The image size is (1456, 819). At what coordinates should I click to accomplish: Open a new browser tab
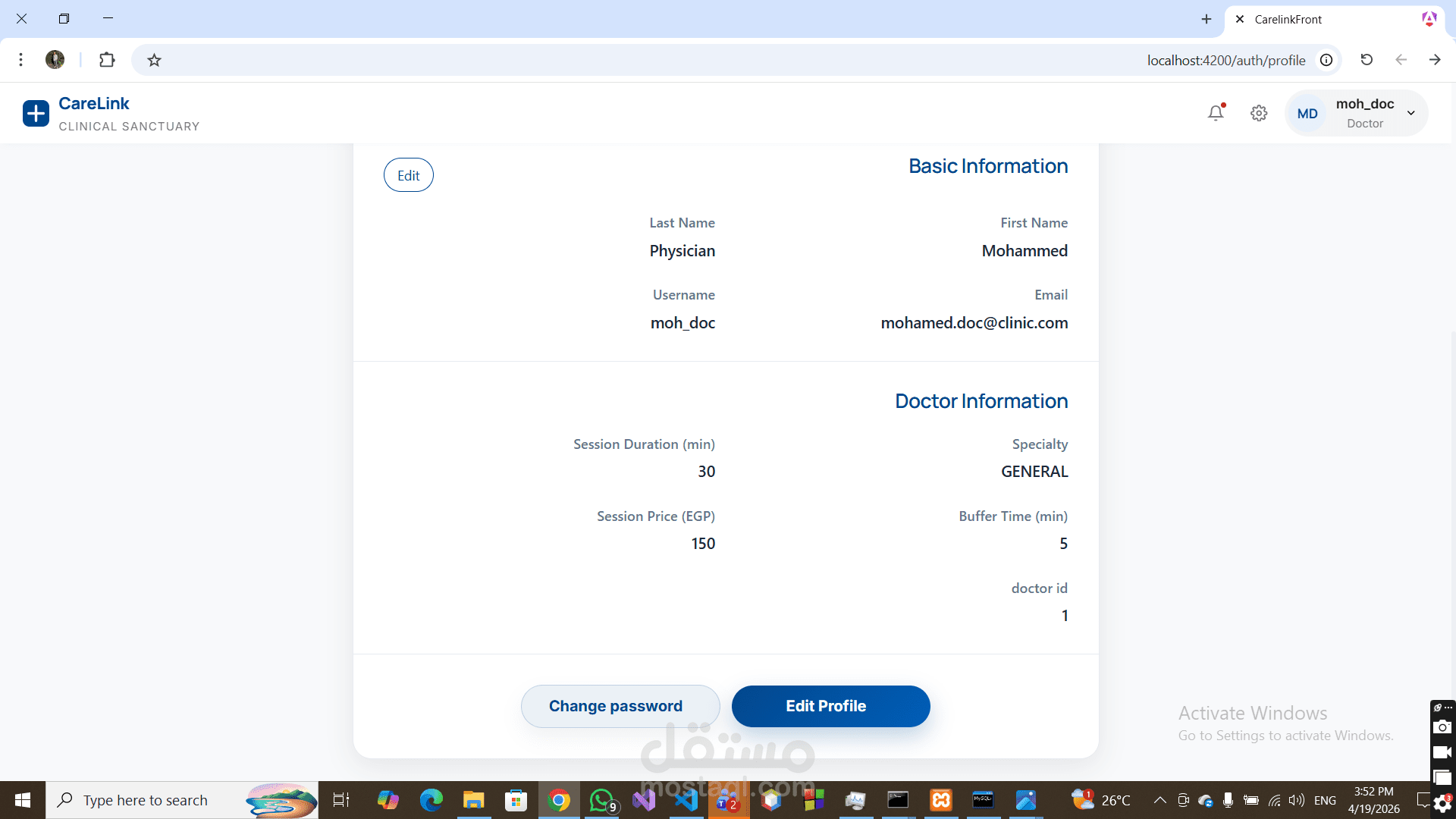coord(1207,20)
